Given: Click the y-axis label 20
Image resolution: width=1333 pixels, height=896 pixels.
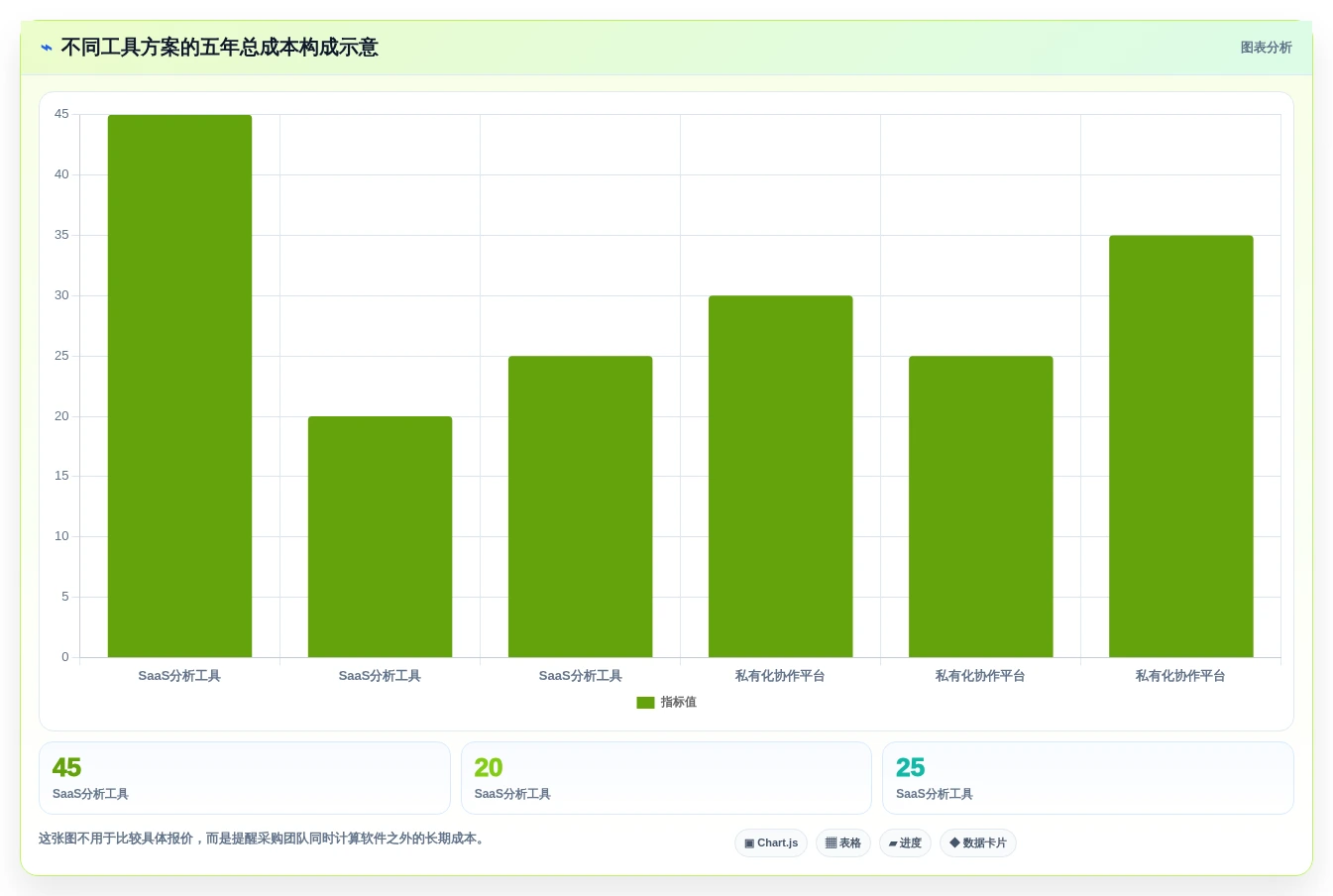Looking at the screenshot, I should 61,416.
